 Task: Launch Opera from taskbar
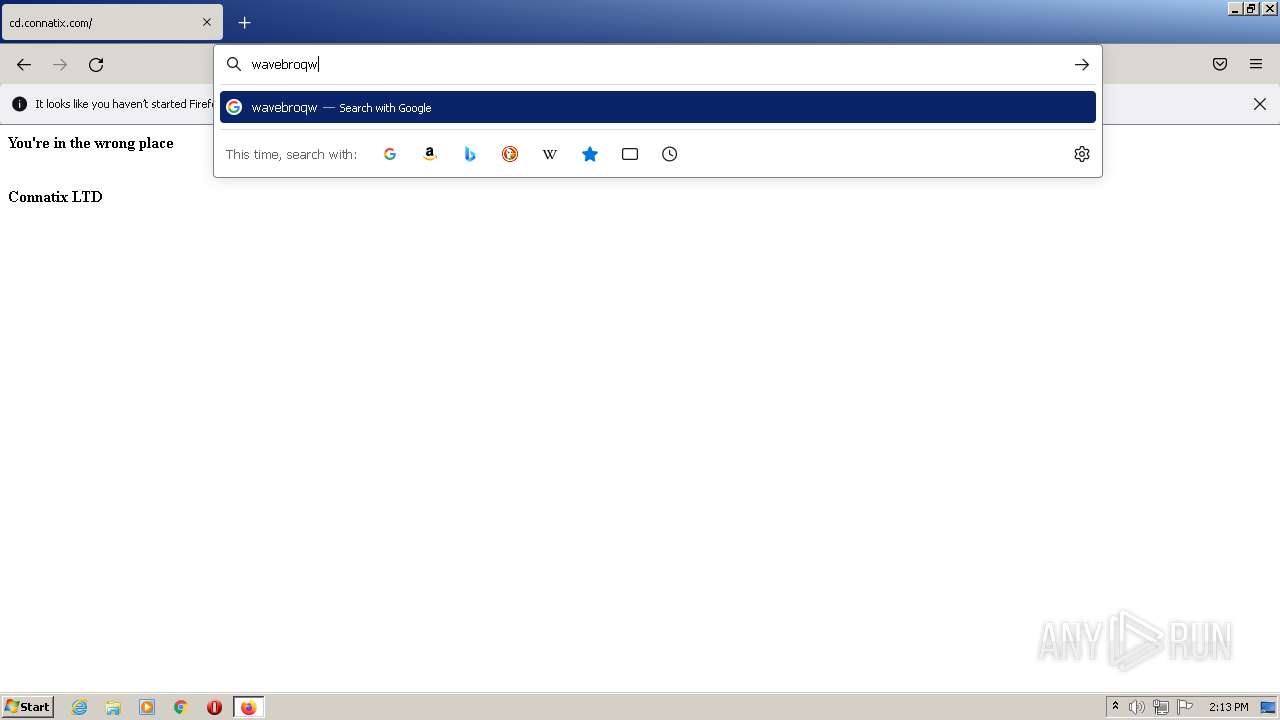(x=214, y=707)
